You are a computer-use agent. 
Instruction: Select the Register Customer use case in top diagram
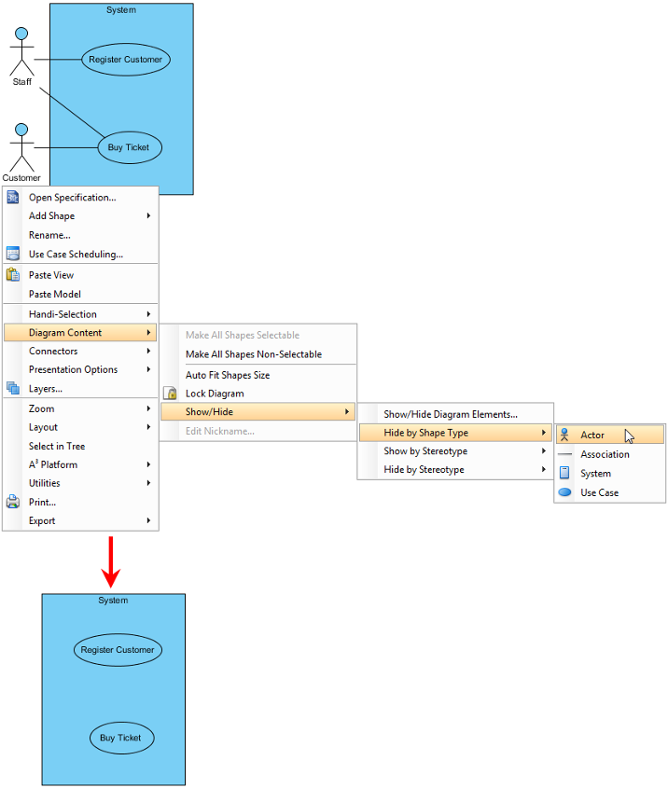point(126,59)
